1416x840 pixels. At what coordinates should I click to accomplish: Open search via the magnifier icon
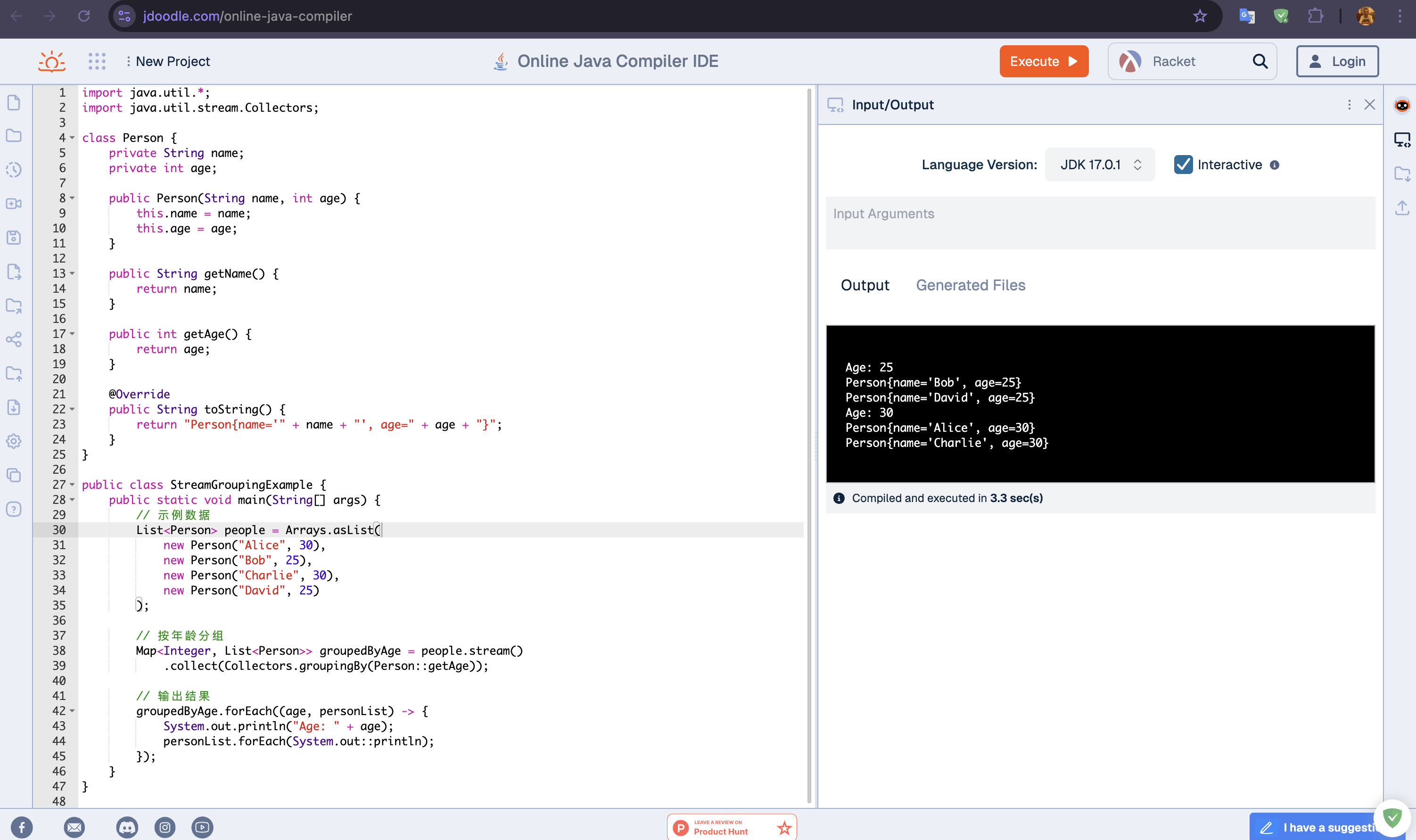[x=1260, y=61]
